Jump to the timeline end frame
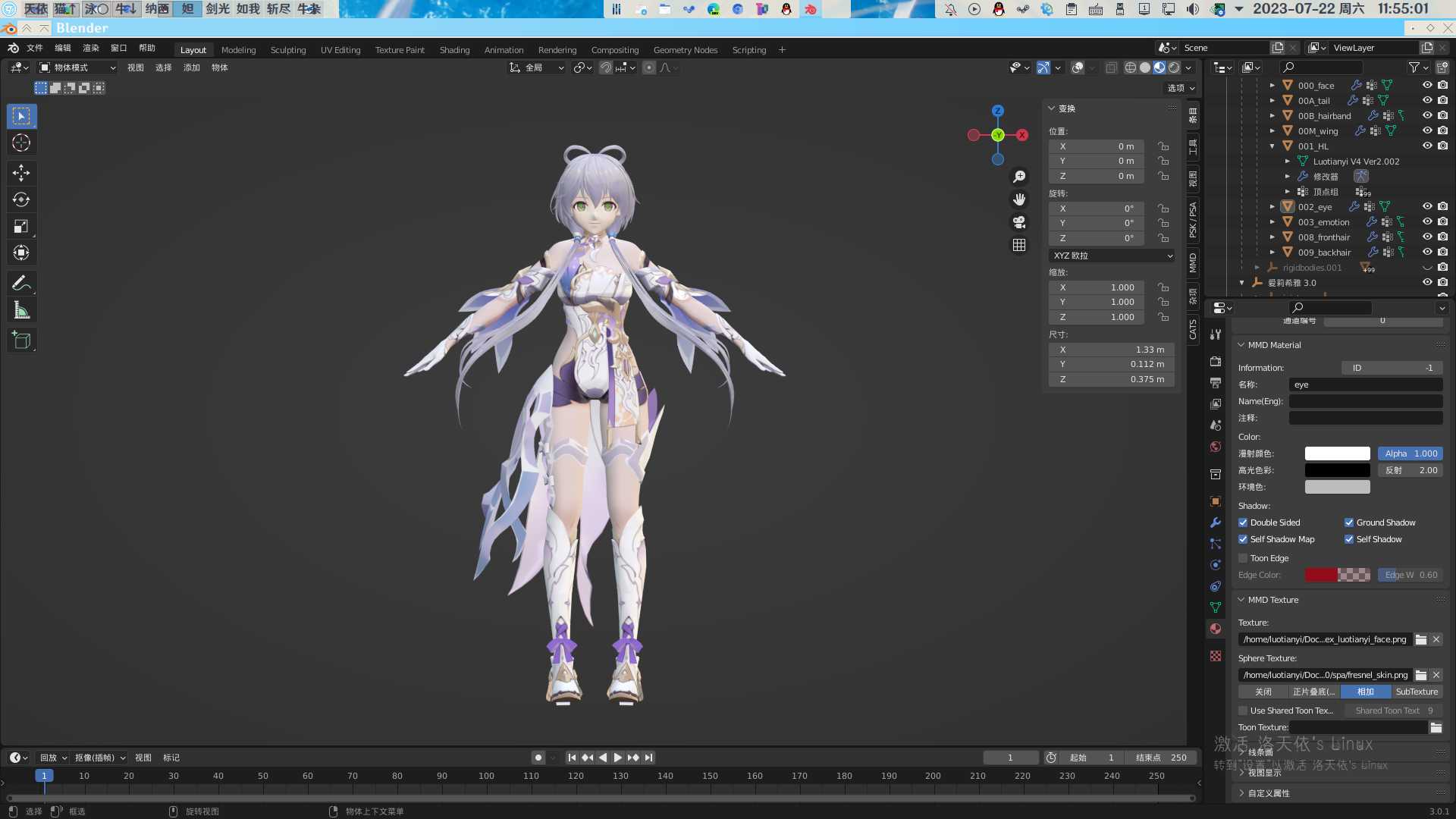 (648, 758)
